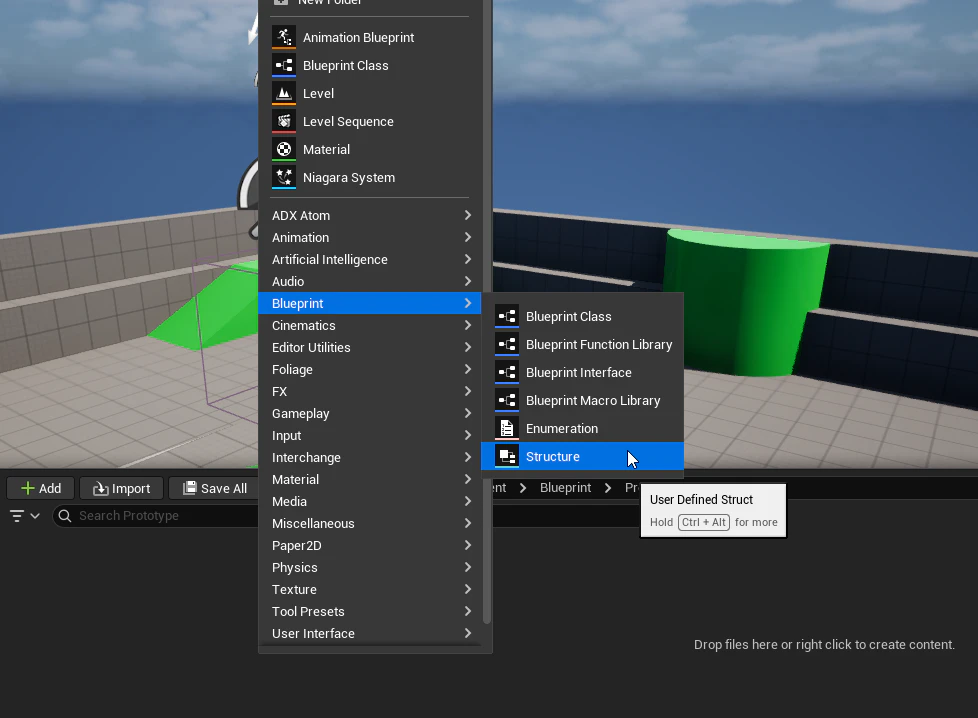Open the Tool Presets submenu
The image size is (978, 718).
370,611
